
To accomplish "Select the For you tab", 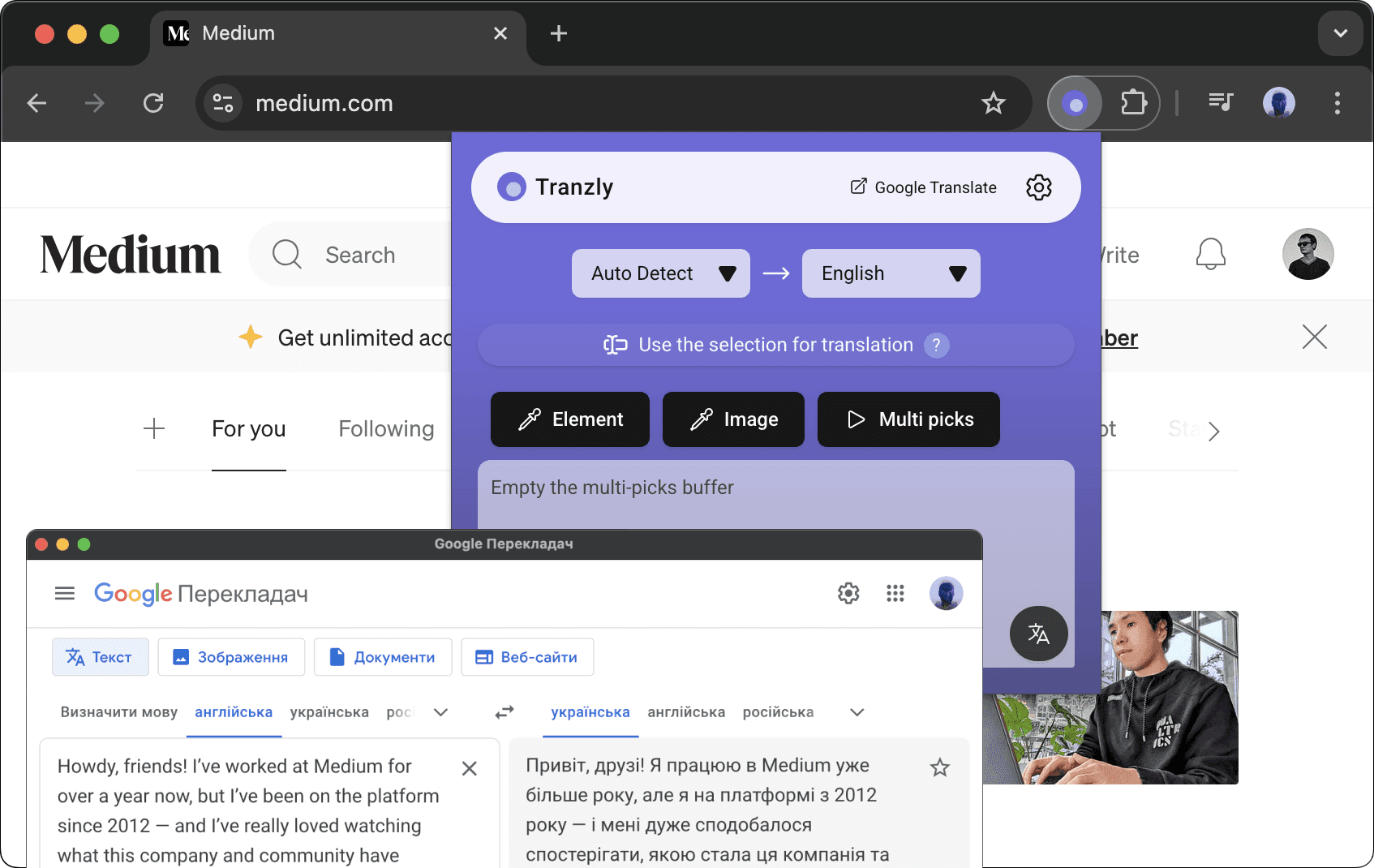I will click(248, 428).
